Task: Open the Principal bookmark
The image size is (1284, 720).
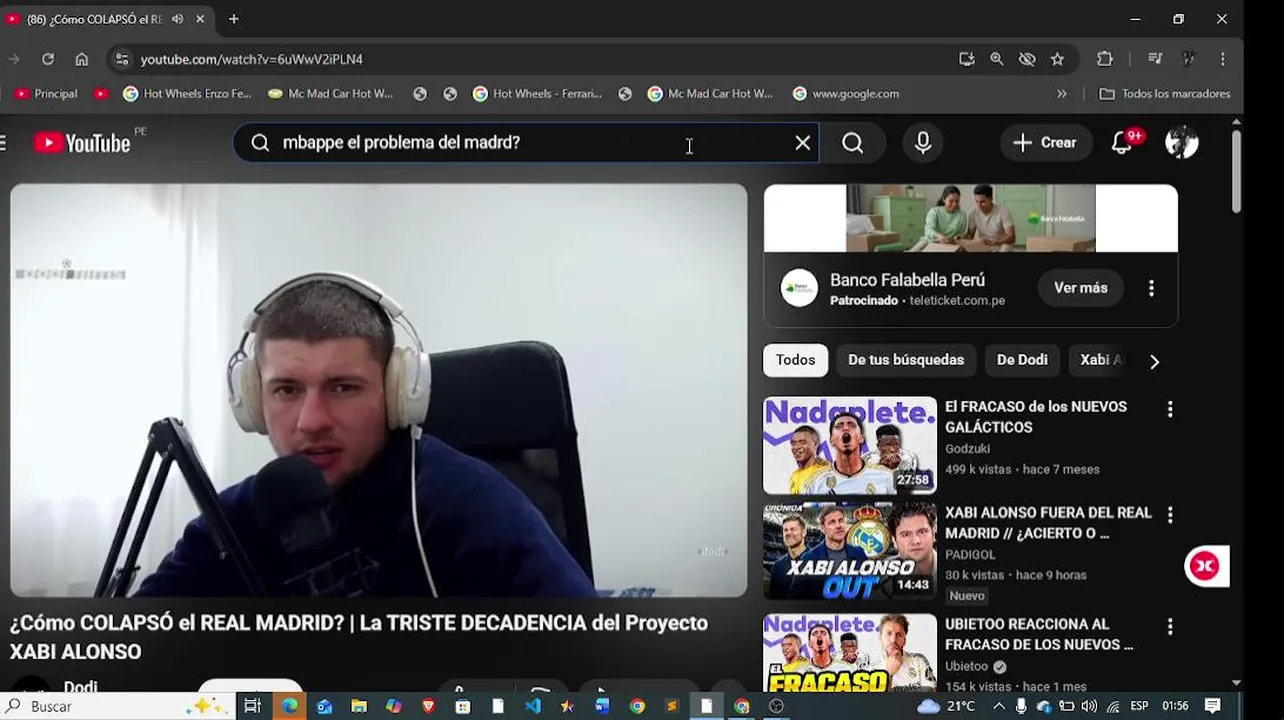Action: click(46, 94)
